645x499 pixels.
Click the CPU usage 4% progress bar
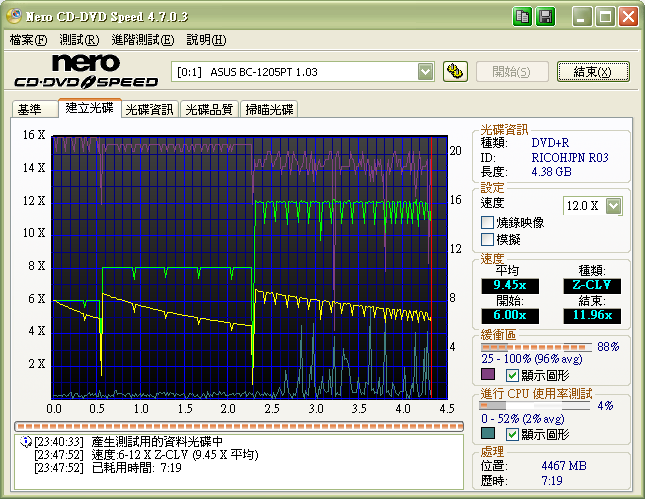point(534,406)
